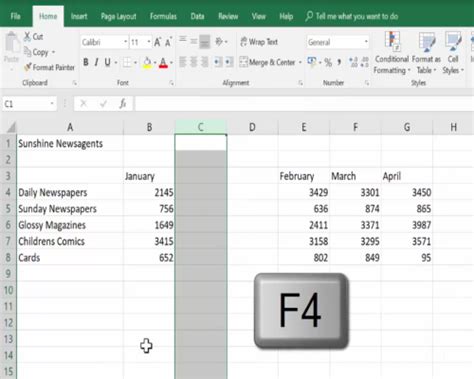
Task: Align text right in cell
Action: click(x=205, y=62)
